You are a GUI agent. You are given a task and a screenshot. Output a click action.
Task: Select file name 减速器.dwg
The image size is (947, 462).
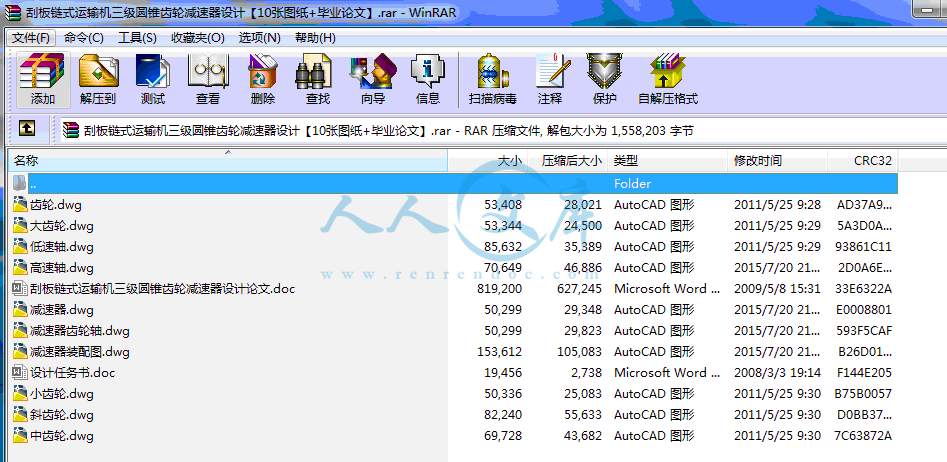(x=62, y=310)
